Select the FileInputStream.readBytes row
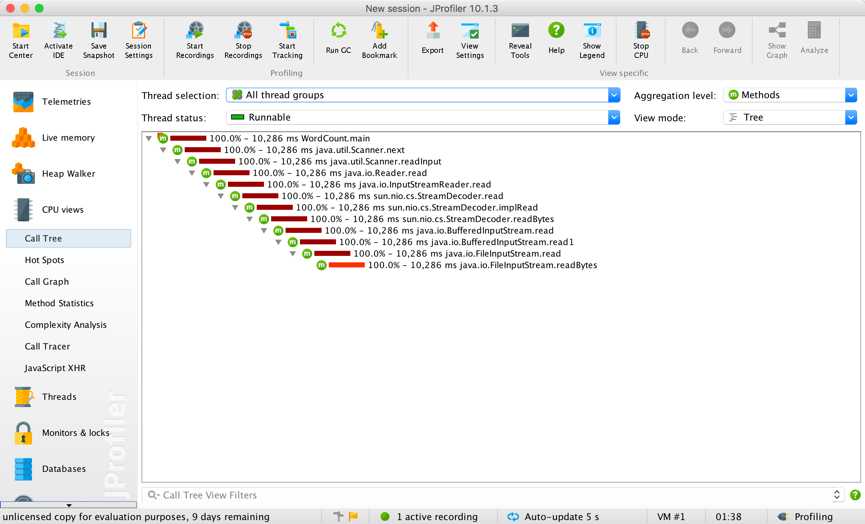The image size is (865, 524). click(x=457, y=265)
